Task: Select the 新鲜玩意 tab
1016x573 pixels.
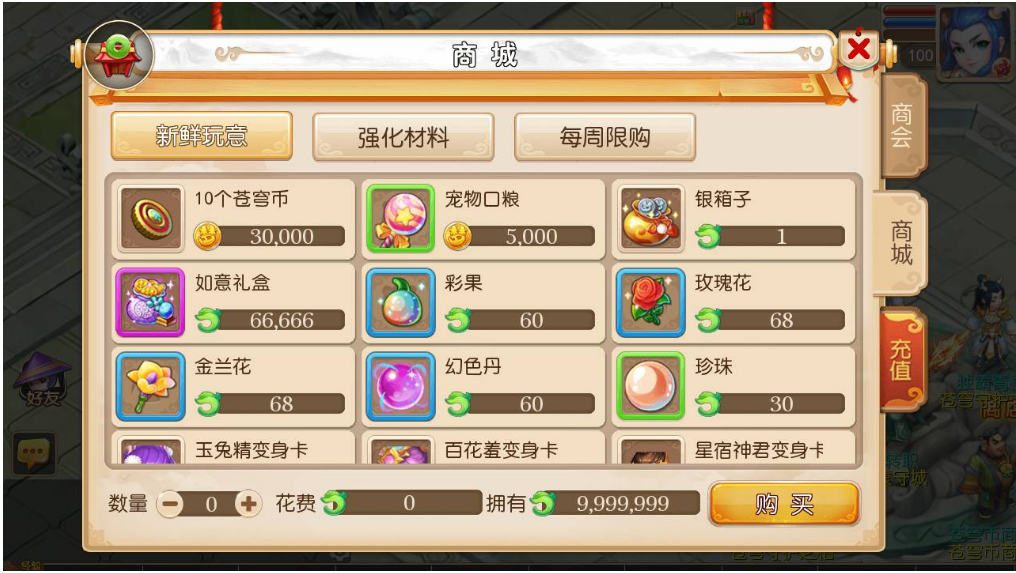Action: tap(202, 136)
